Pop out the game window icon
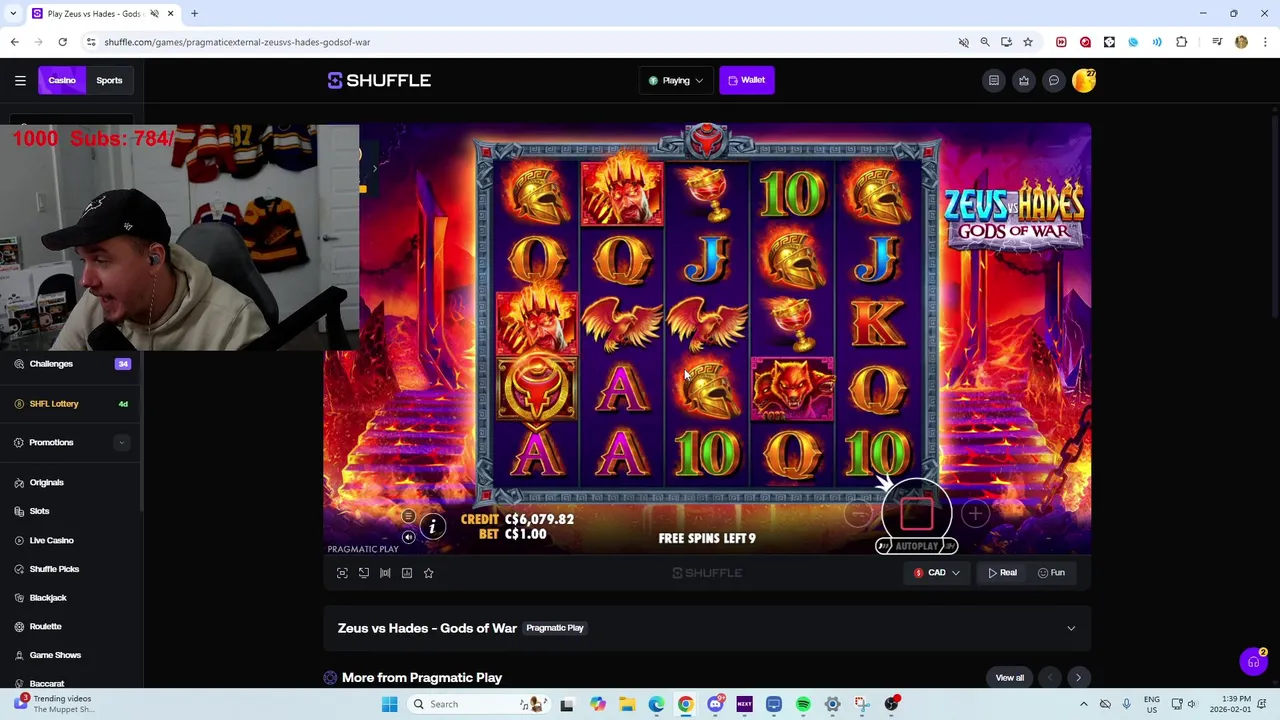This screenshot has width=1280, height=720. [x=364, y=573]
